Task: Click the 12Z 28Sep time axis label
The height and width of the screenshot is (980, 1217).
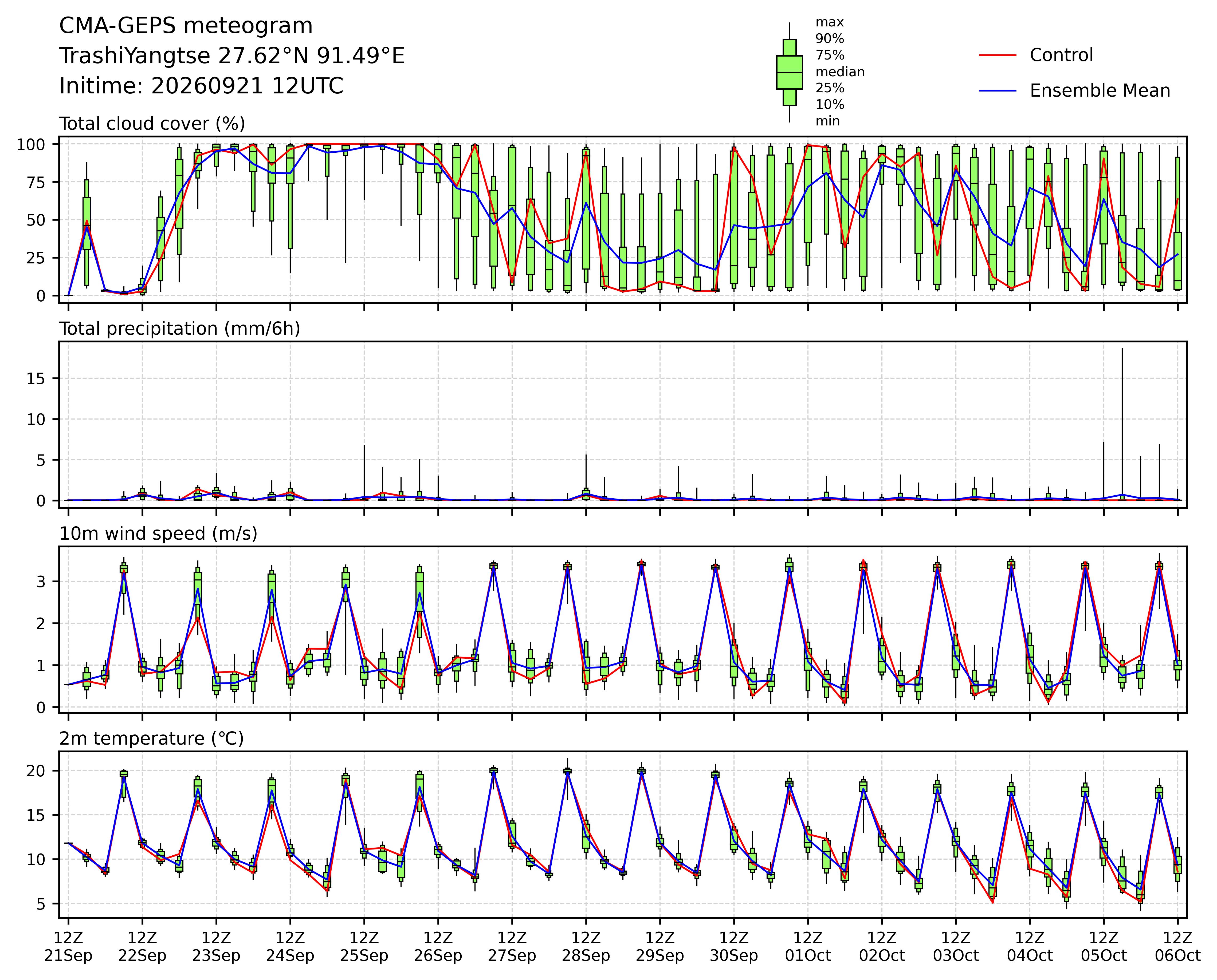Action: [x=586, y=947]
